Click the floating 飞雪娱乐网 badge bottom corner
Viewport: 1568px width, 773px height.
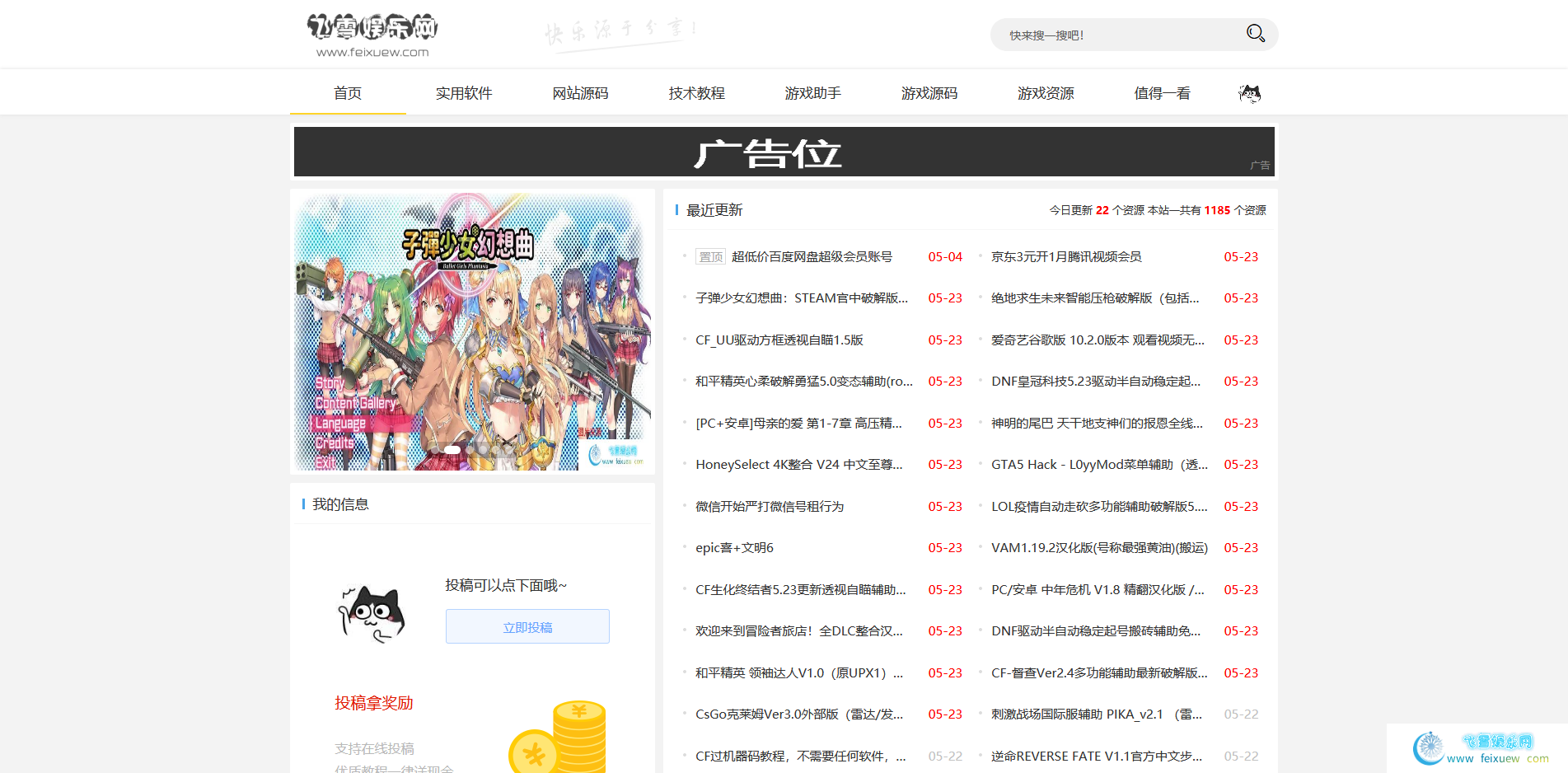click(1477, 748)
